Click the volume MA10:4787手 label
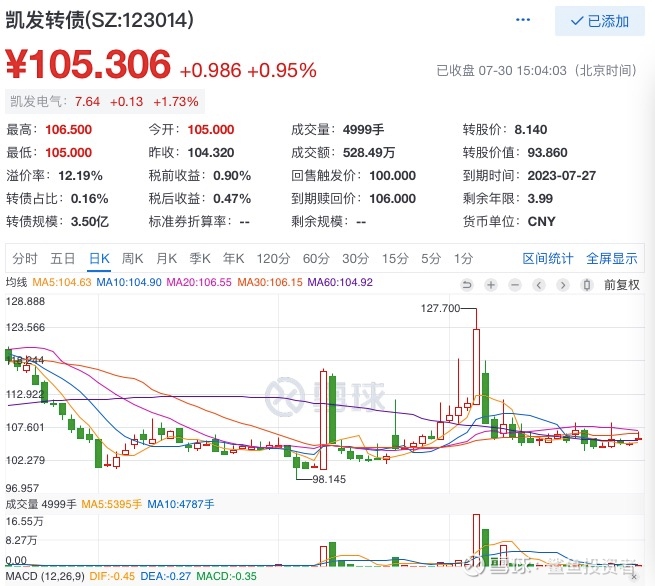 [180, 504]
